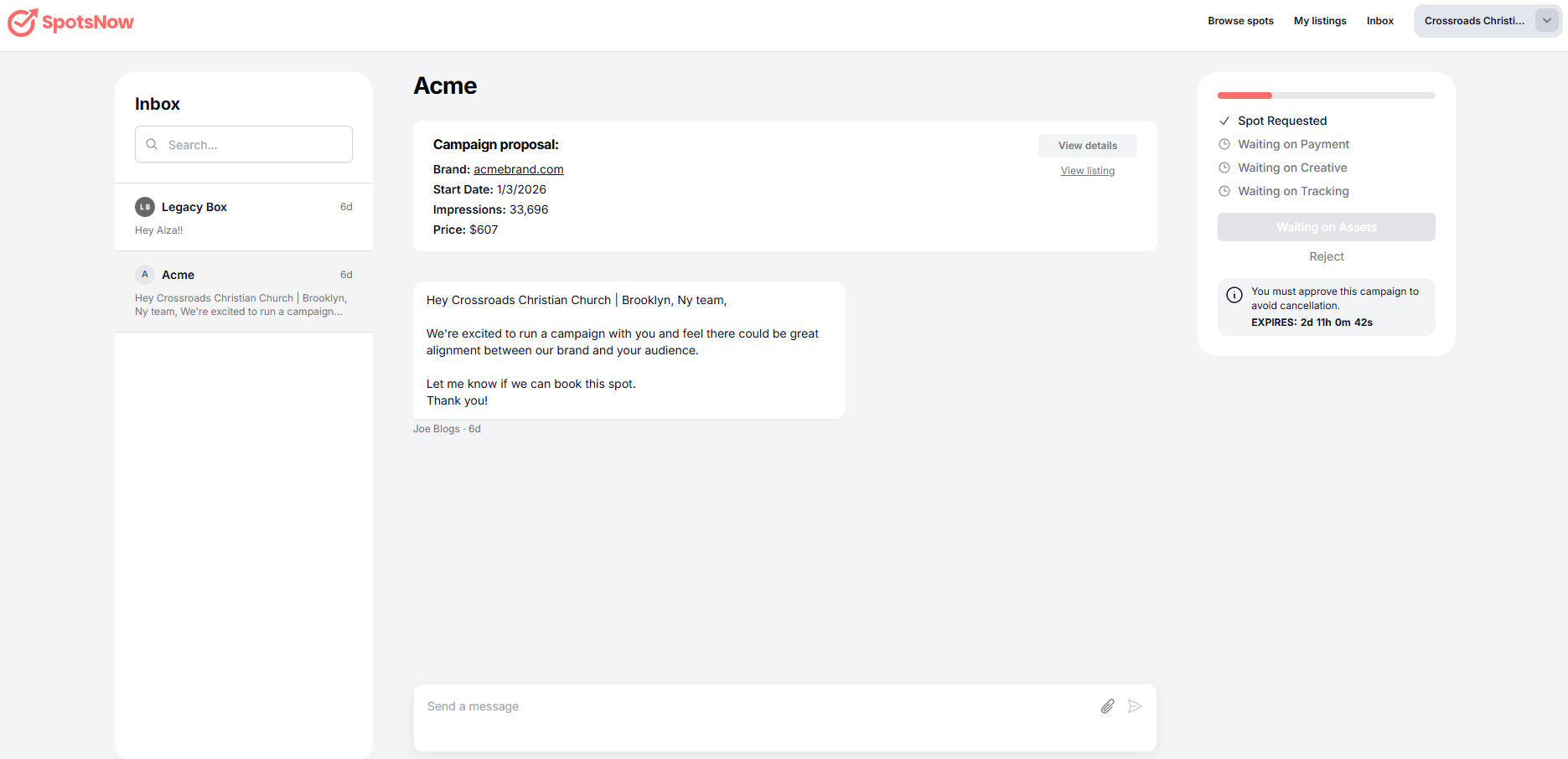Click the Legacy Box avatar icon

tap(145, 207)
